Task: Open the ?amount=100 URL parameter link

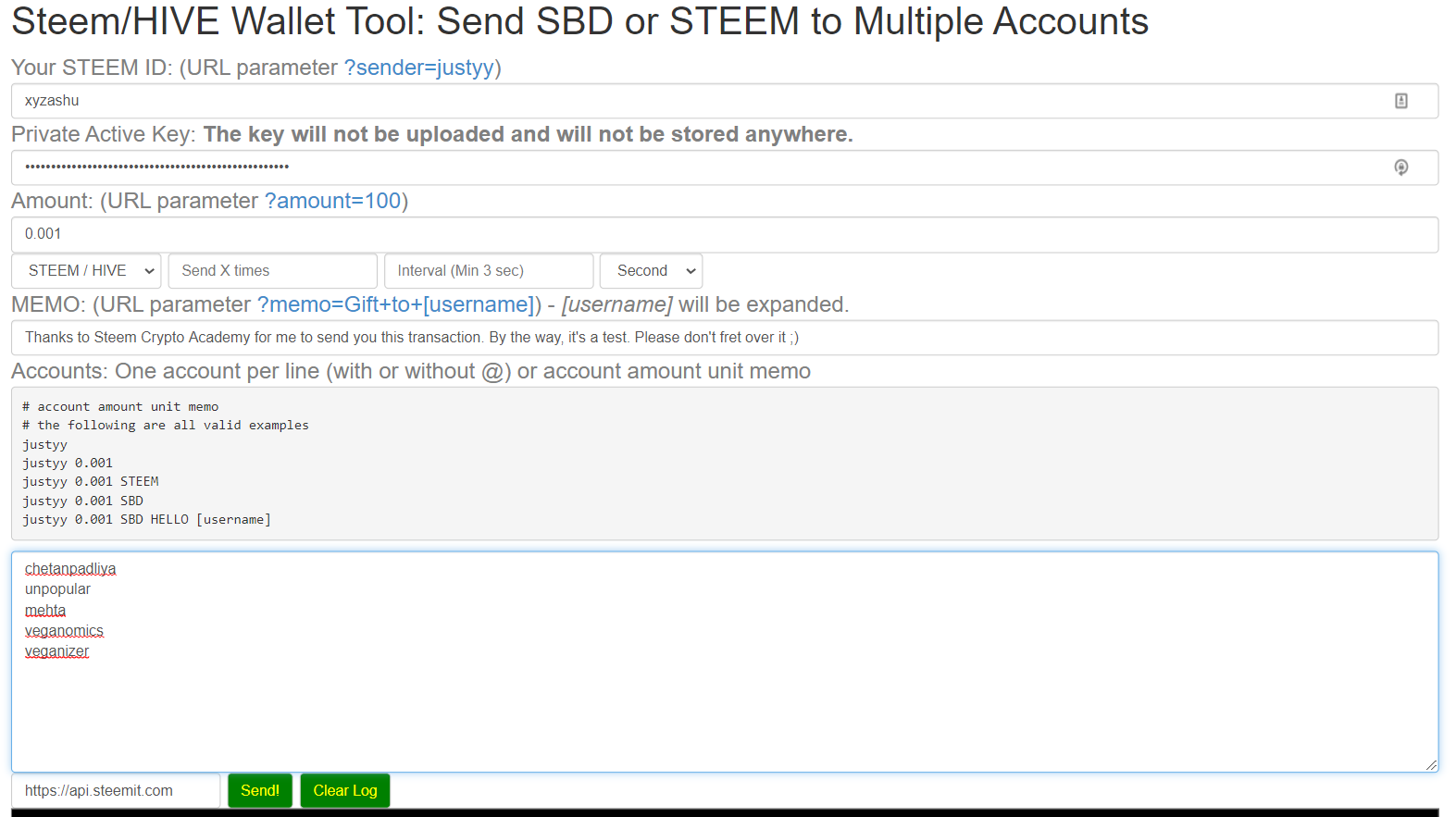Action: pyautogui.click(x=333, y=201)
